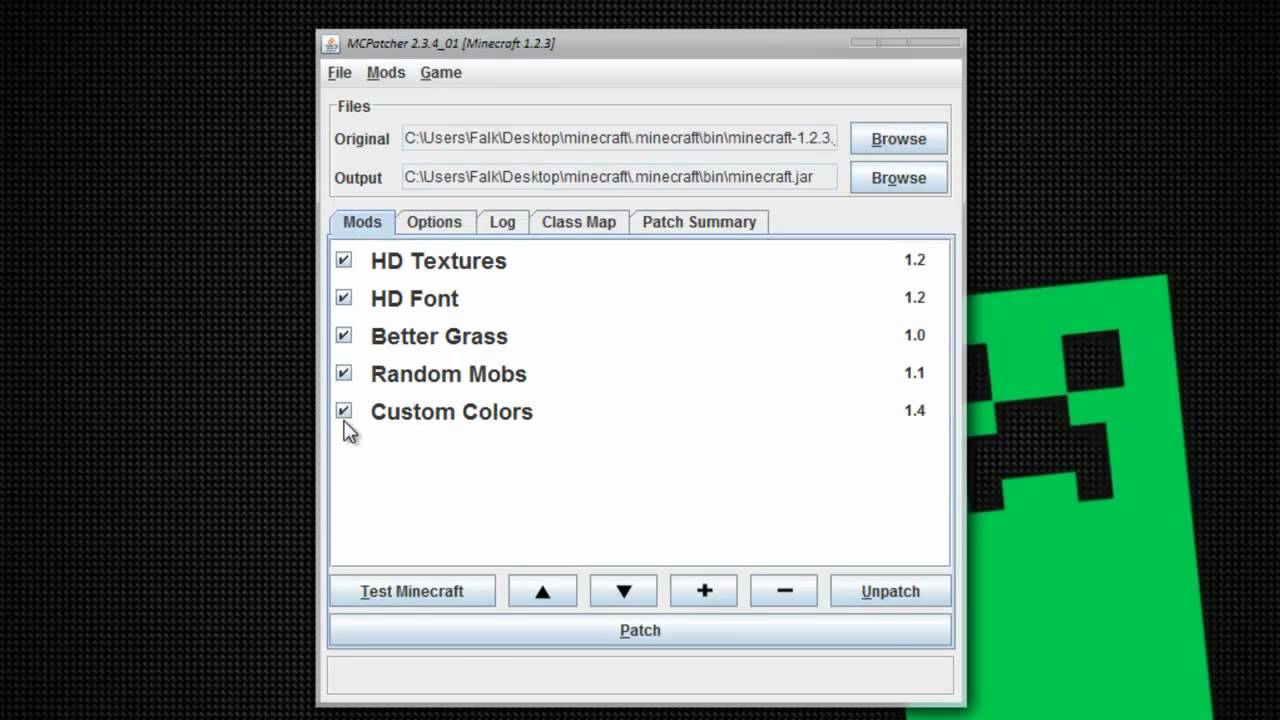This screenshot has height=720, width=1280.
Task: Select the Better Grass mod name
Action: [439, 336]
